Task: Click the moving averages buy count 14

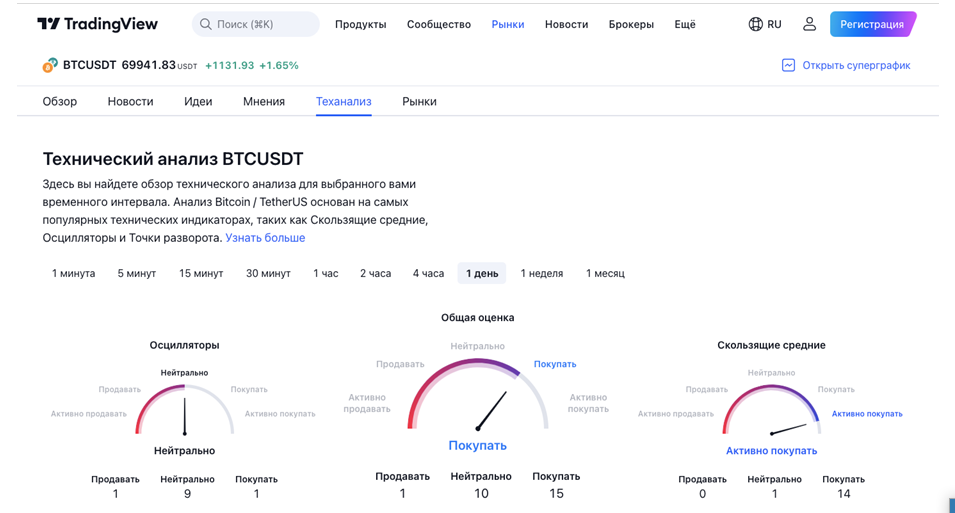Action: point(844,494)
